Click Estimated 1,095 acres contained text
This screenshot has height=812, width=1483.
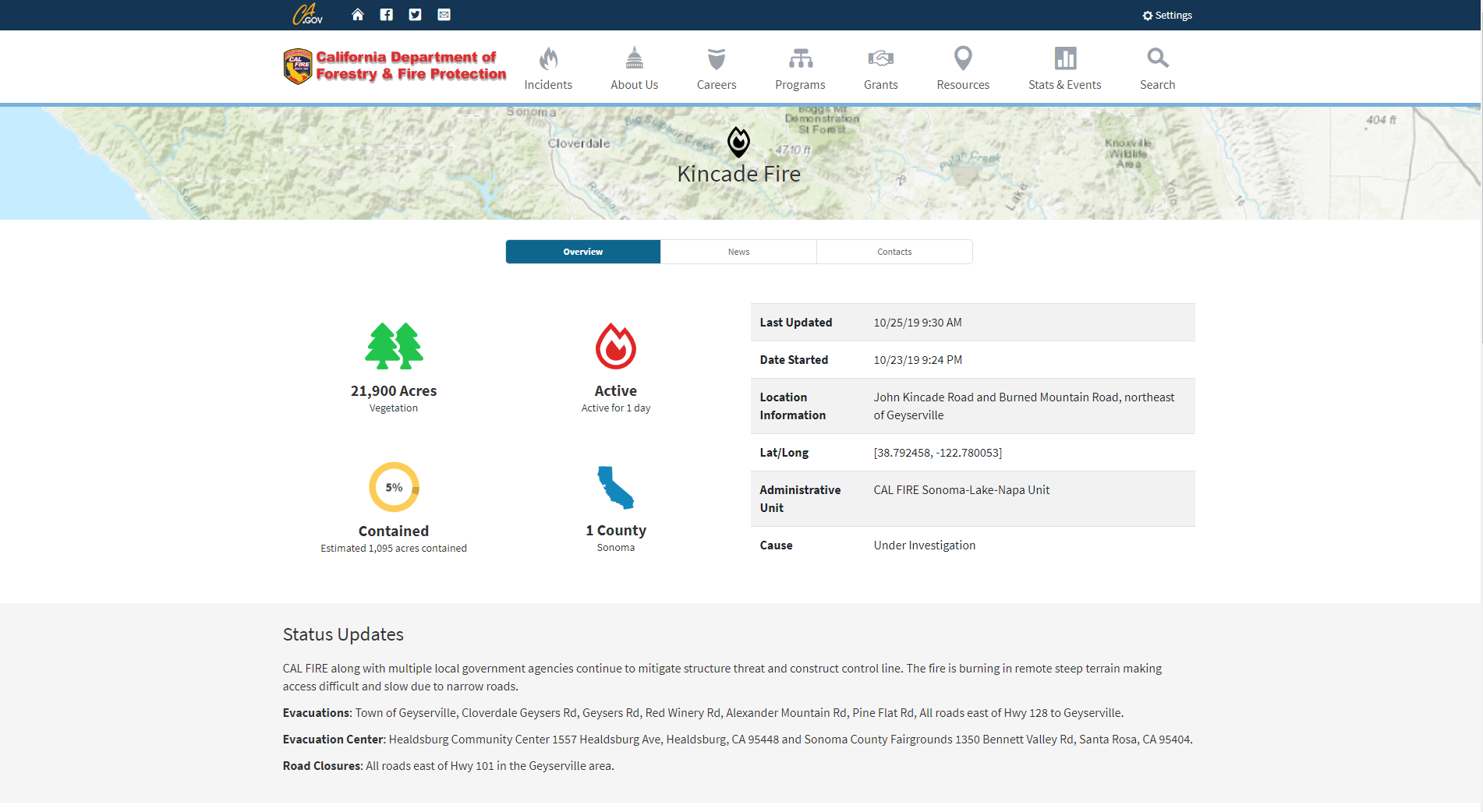coord(394,549)
